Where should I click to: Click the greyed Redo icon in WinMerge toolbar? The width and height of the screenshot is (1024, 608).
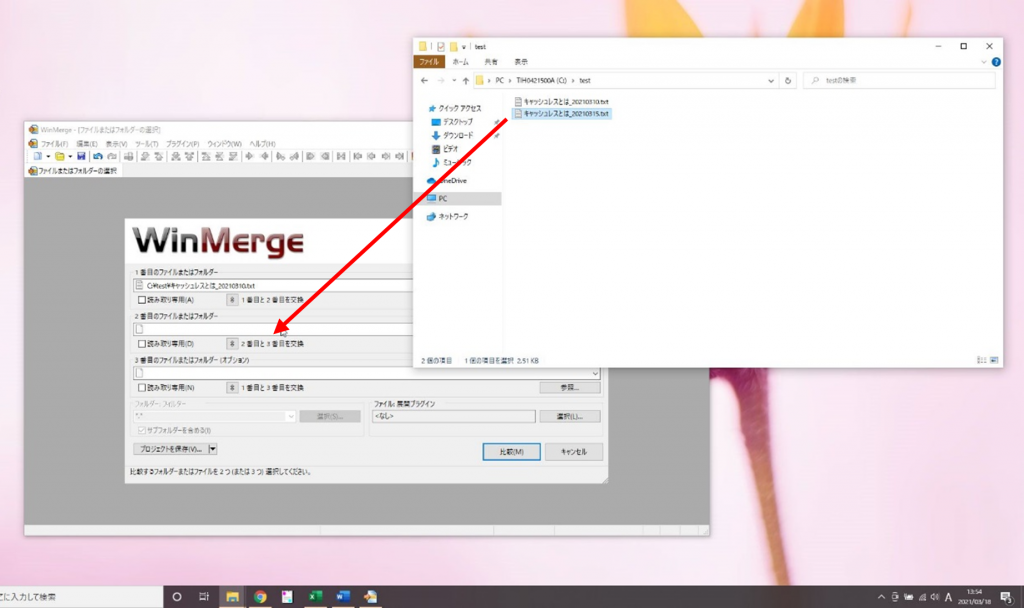(112, 156)
